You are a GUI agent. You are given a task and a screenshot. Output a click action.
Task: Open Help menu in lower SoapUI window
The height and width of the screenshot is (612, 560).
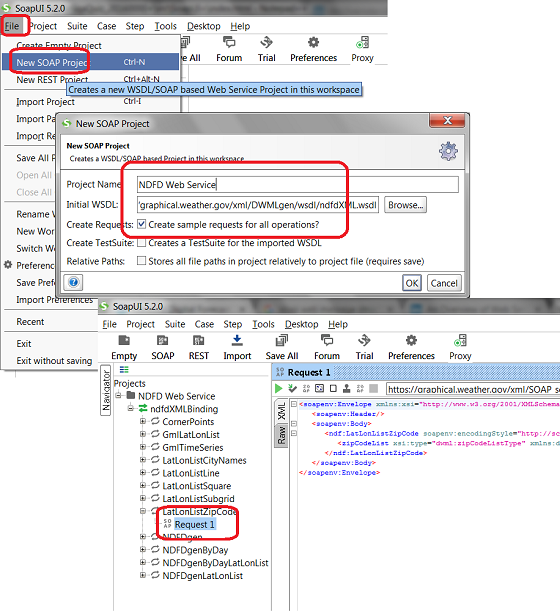338,324
